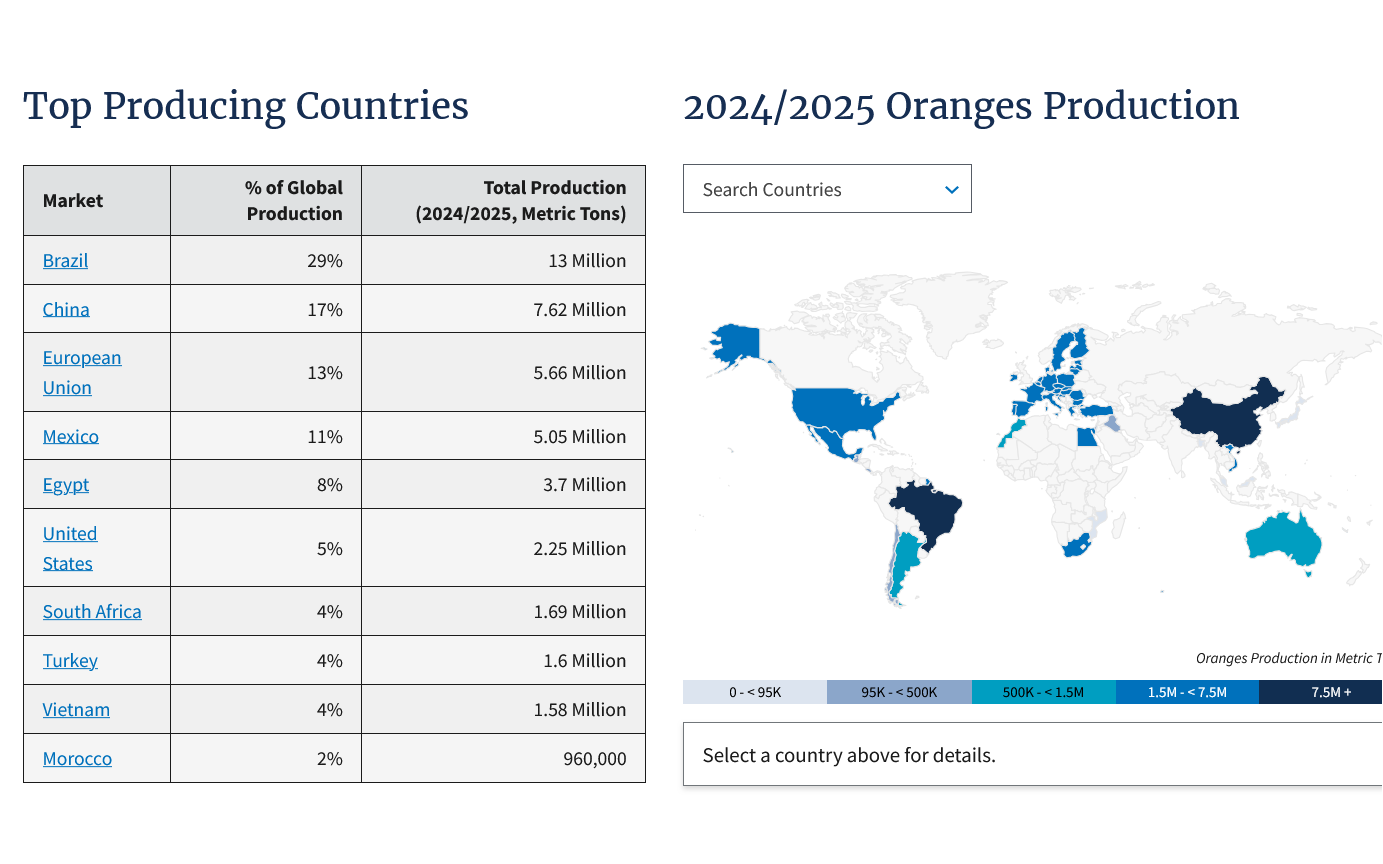Click the blue chevron in Search Countries
Image resolution: width=1383 pixels, height=864 pixels.
(x=951, y=189)
